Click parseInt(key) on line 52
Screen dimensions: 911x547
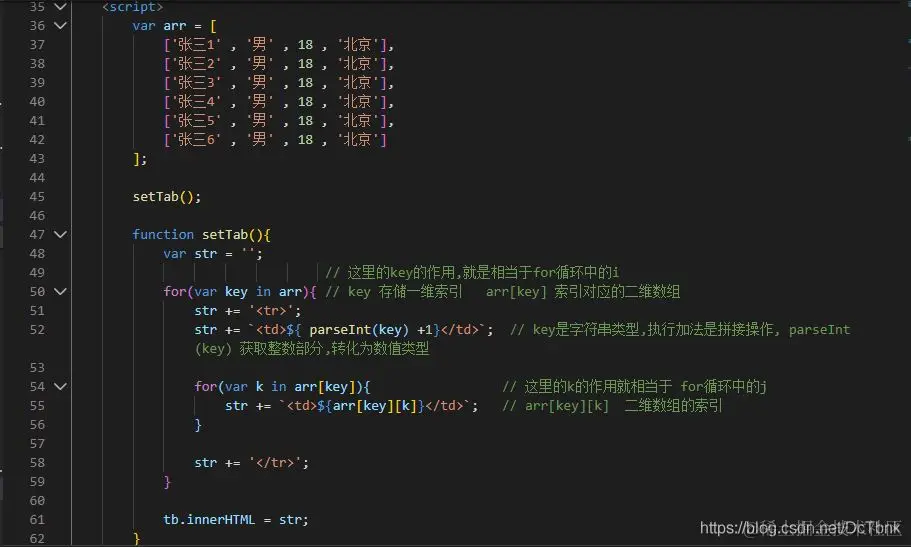point(359,330)
